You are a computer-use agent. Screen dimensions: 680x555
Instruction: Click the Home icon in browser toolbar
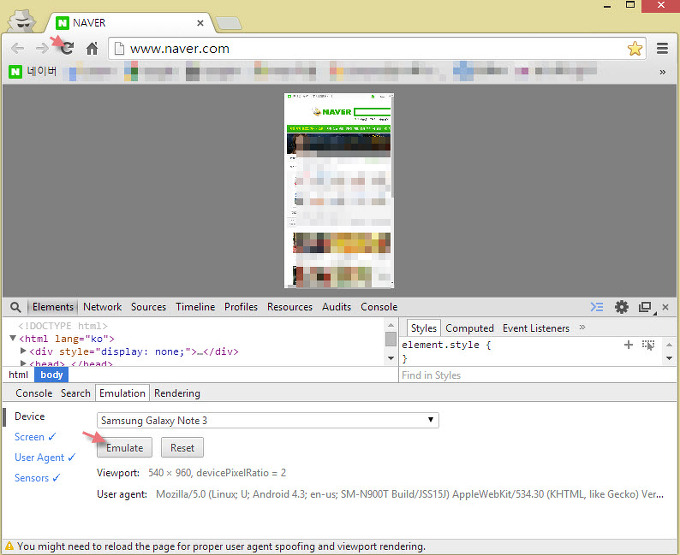point(92,48)
